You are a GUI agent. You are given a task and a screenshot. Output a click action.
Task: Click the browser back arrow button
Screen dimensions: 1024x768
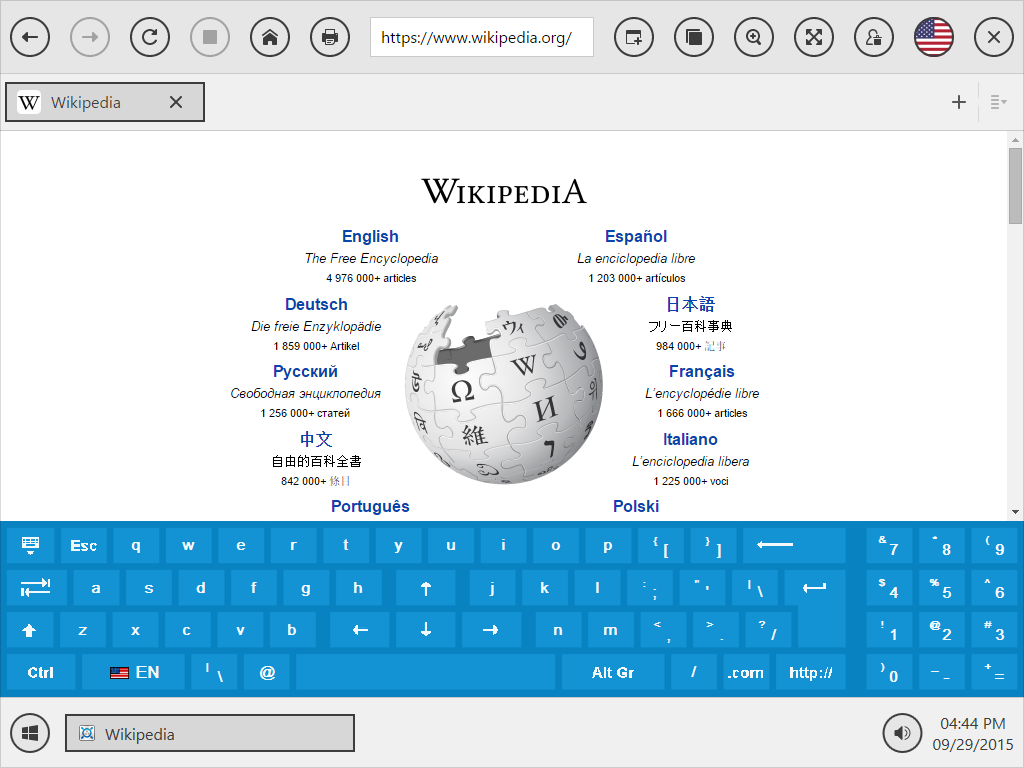click(30, 37)
